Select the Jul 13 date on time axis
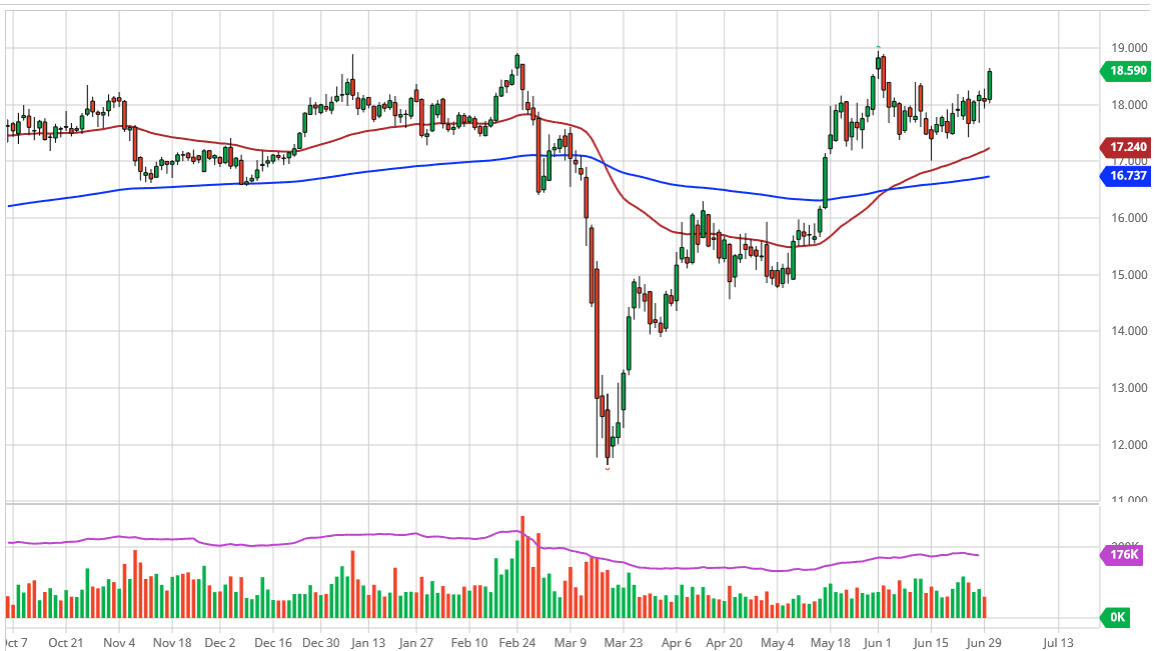This screenshot has width=1155, height=651. [x=1058, y=642]
